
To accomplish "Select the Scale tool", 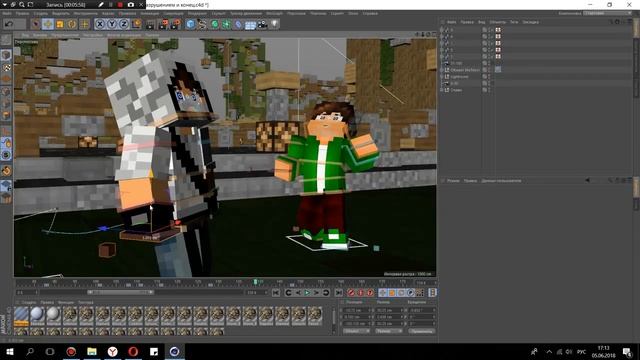I will [x=60, y=24].
